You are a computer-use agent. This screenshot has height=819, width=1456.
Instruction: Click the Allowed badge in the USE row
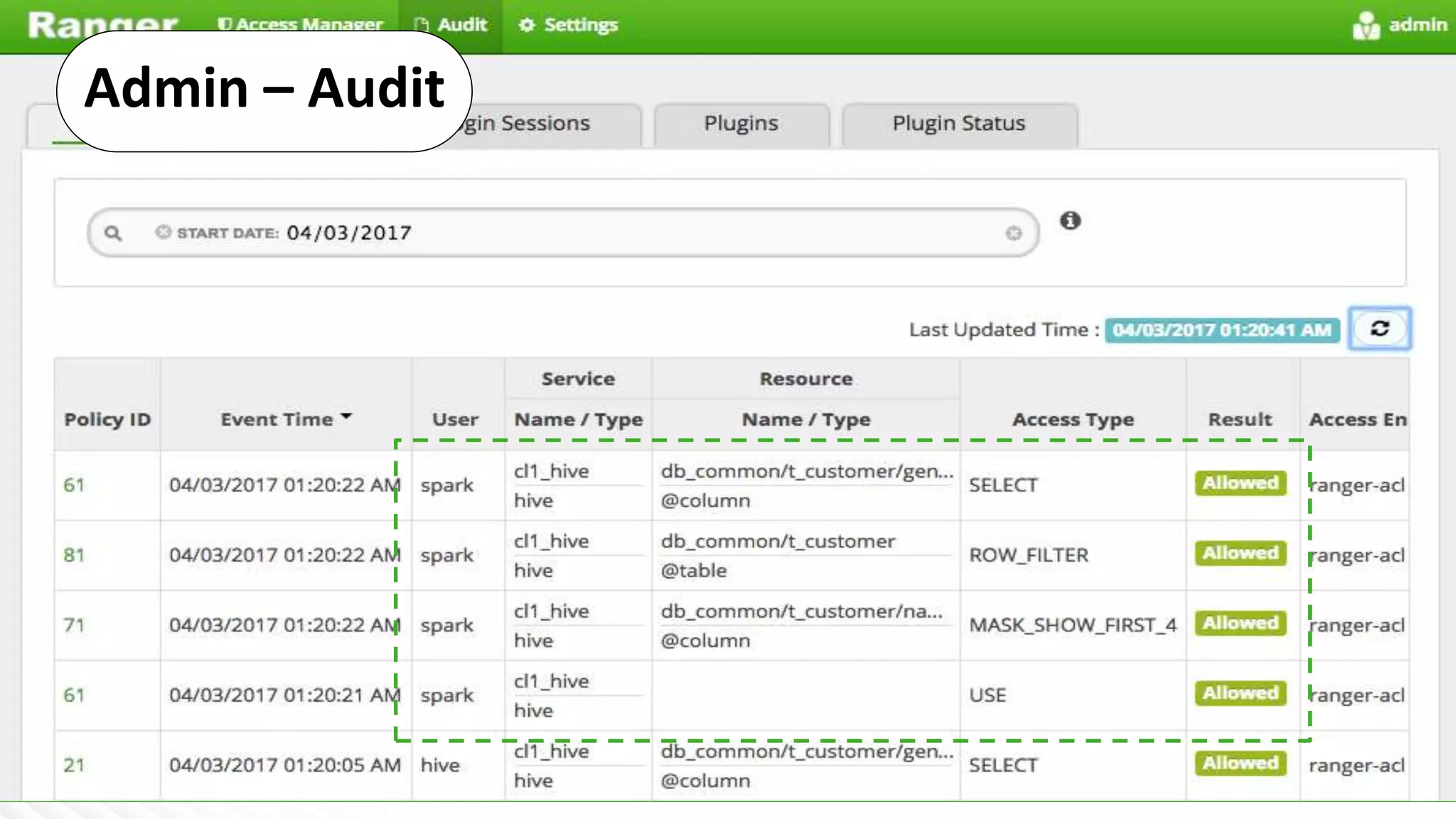point(1241,693)
